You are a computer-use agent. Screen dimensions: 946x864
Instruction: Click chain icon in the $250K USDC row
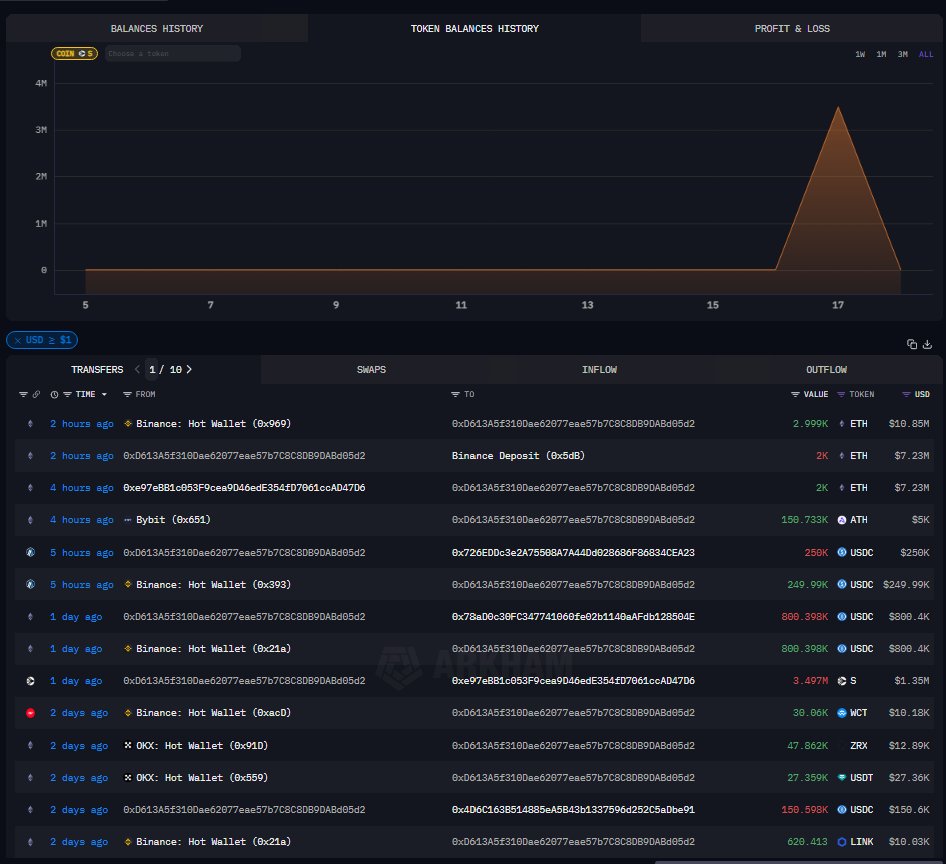coord(30,552)
